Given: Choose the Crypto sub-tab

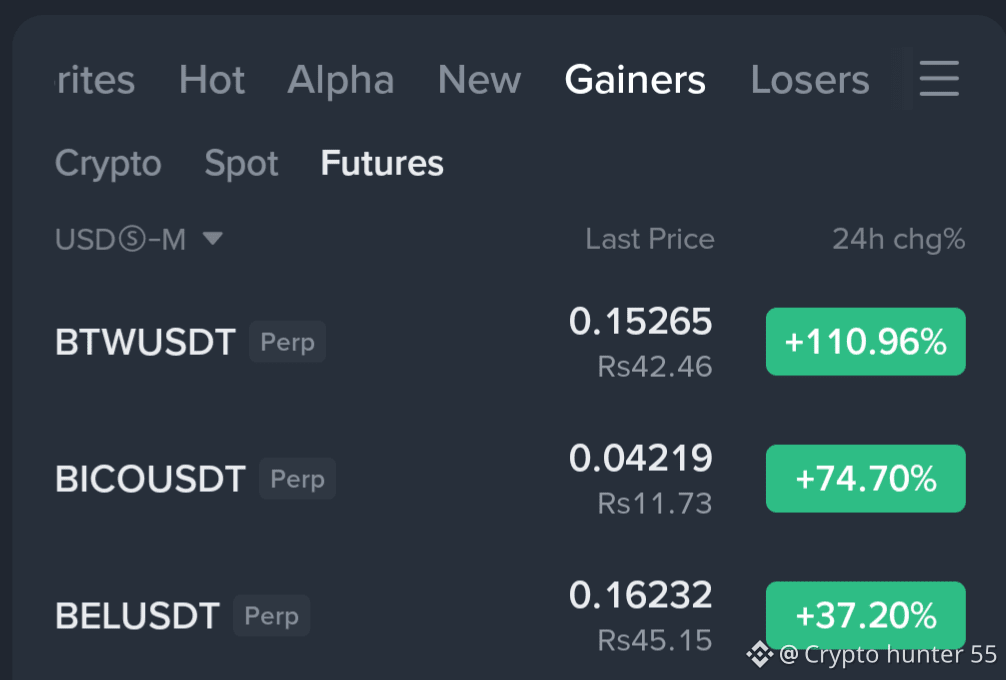Looking at the screenshot, I should pyautogui.click(x=108, y=163).
